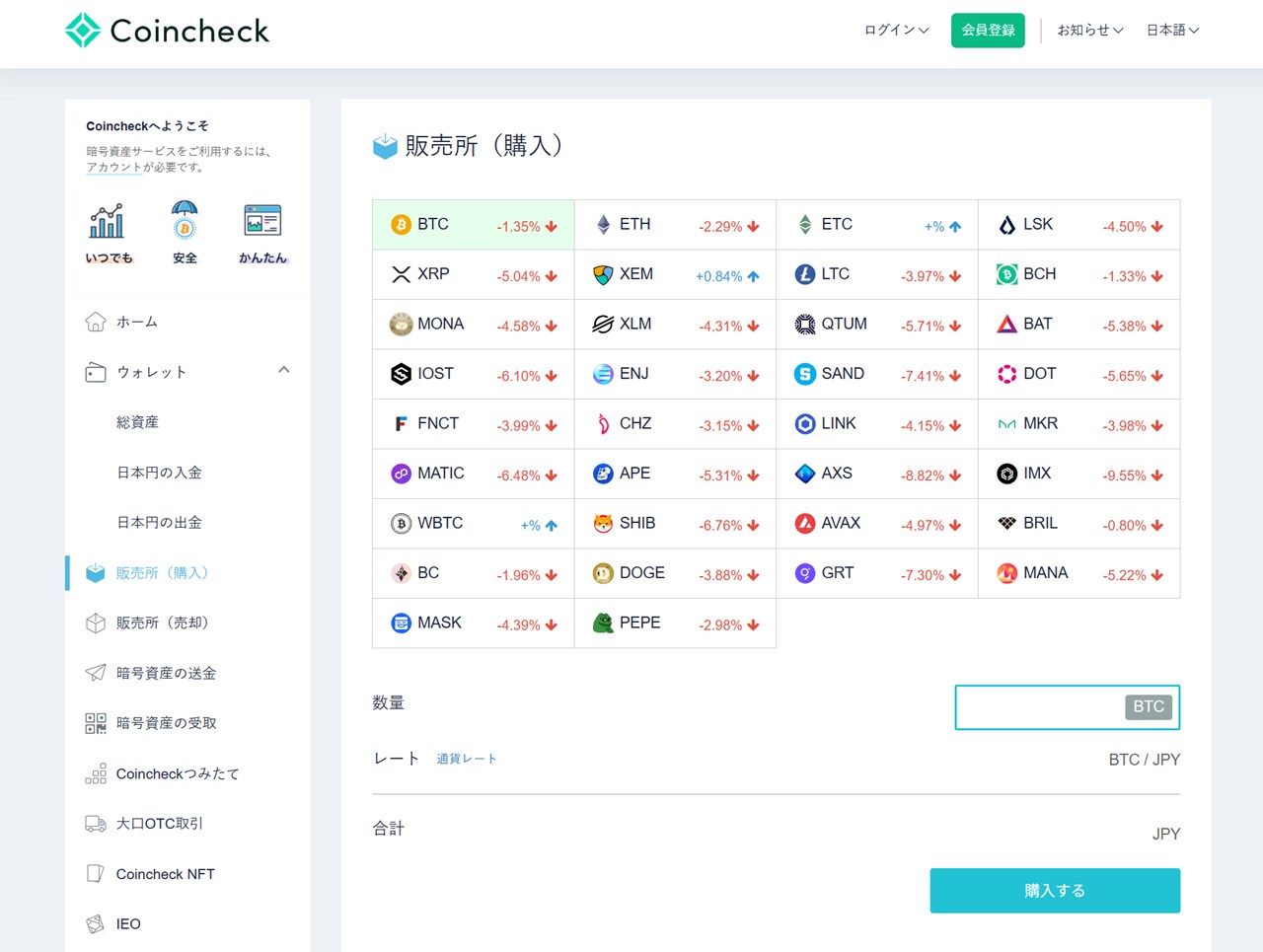Screen dimensions: 1263x952
Task: Choose the XEM coin icon
Action: pyautogui.click(x=603, y=274)
